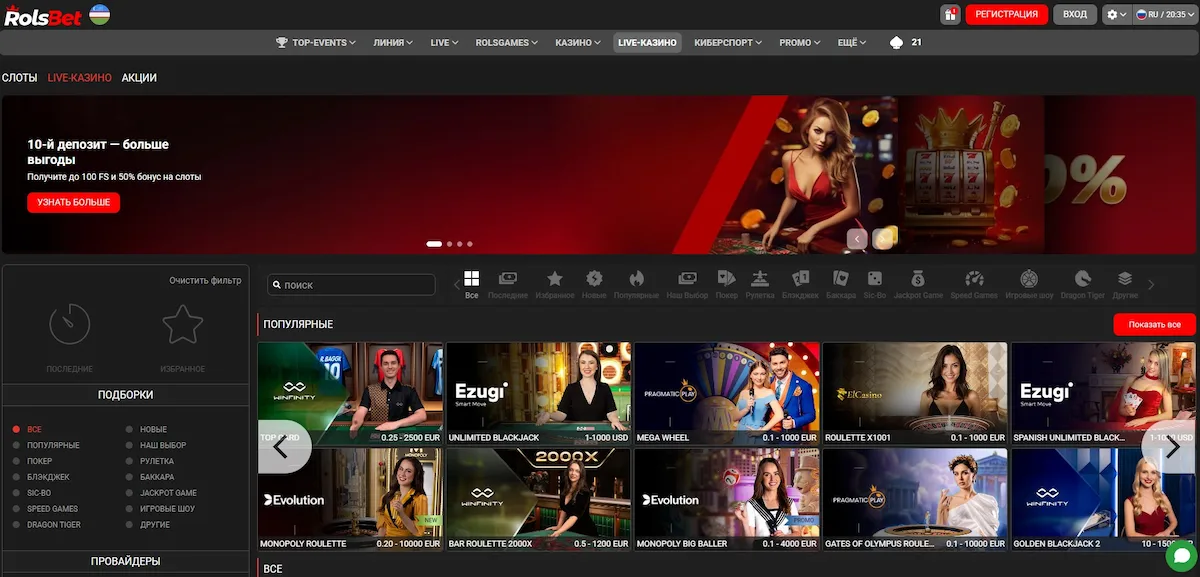The width and height of the screenshot is (1200, 577).
Task: Expand the PROMO dropdown menu
Action: 799,43
